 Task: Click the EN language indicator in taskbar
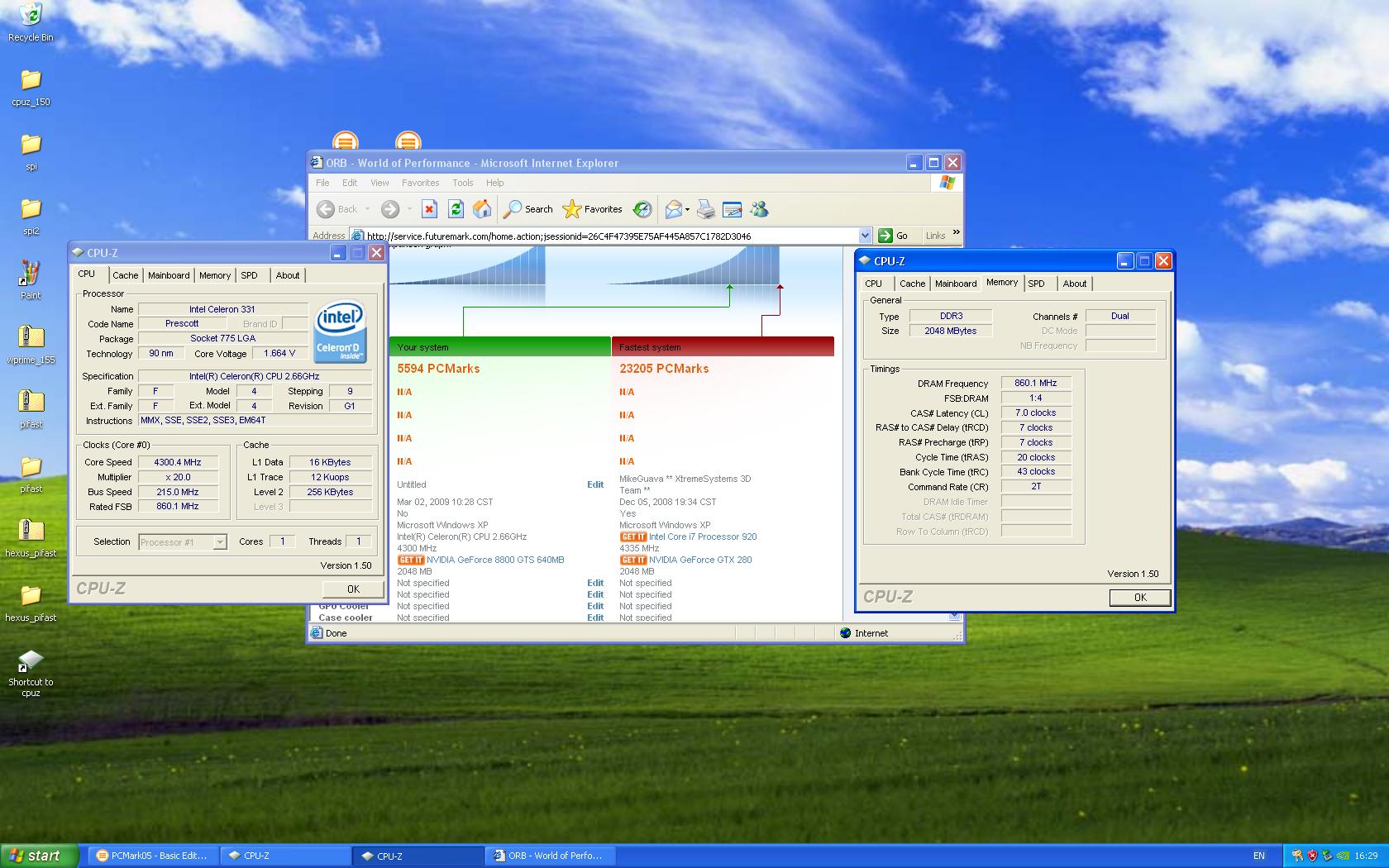tap(1259, 856)
